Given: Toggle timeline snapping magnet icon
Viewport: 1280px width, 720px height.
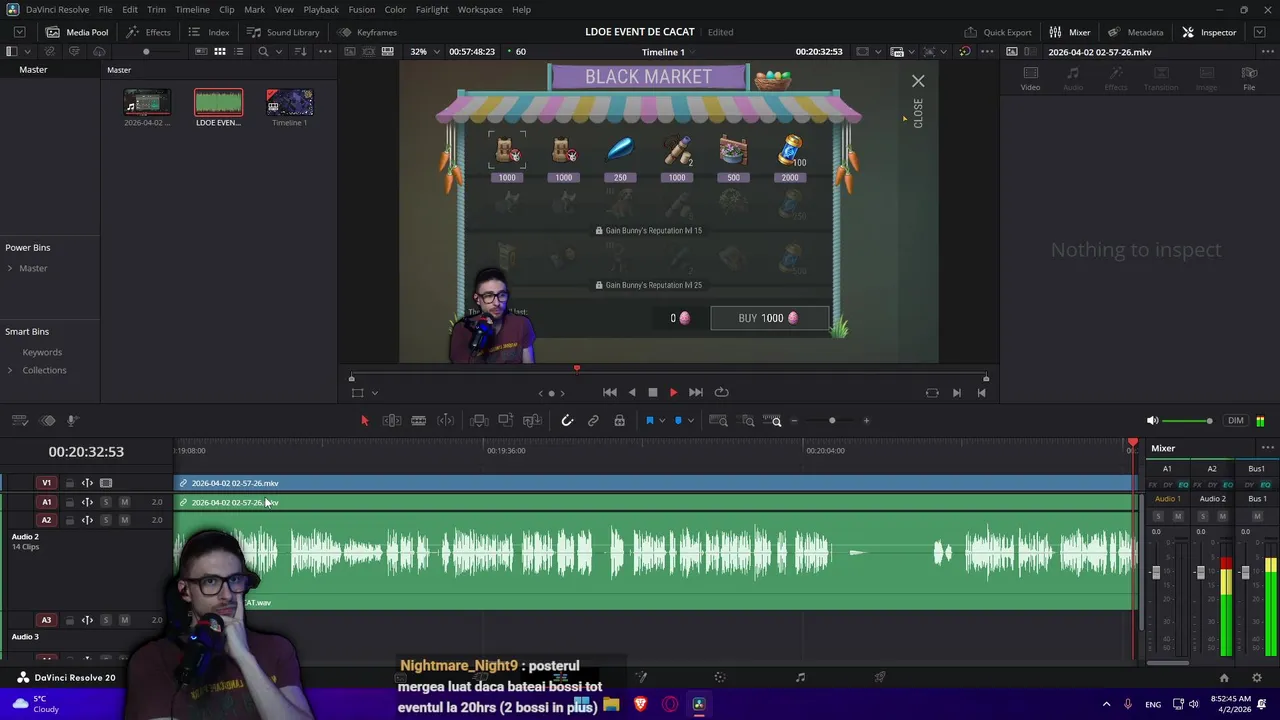Looking at the screenshot, I should (x=567, y=421).
